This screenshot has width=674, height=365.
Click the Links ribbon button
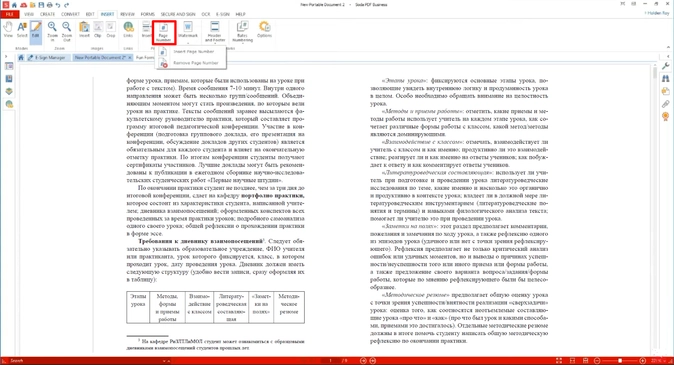pyautogui.click(x=128, y=30)
